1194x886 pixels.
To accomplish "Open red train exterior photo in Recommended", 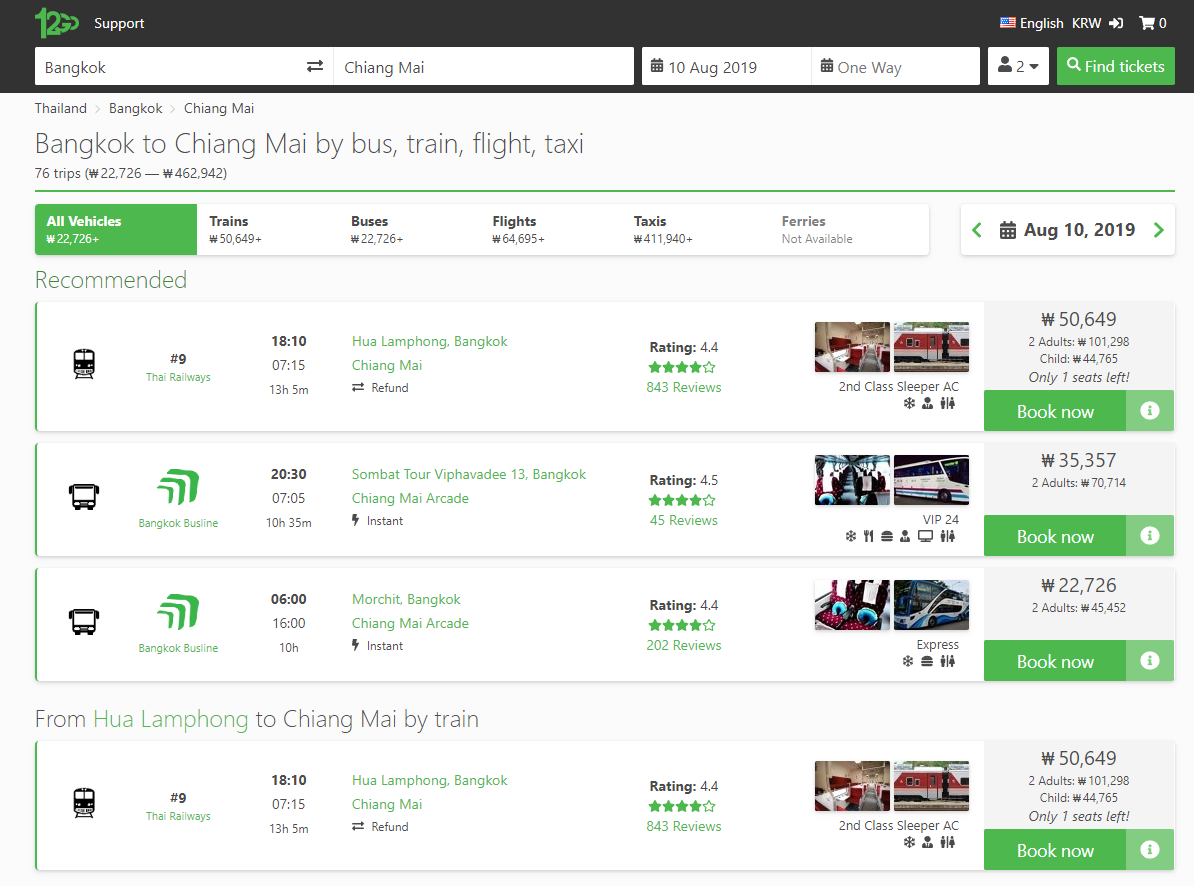I will [x=931, y=347].
